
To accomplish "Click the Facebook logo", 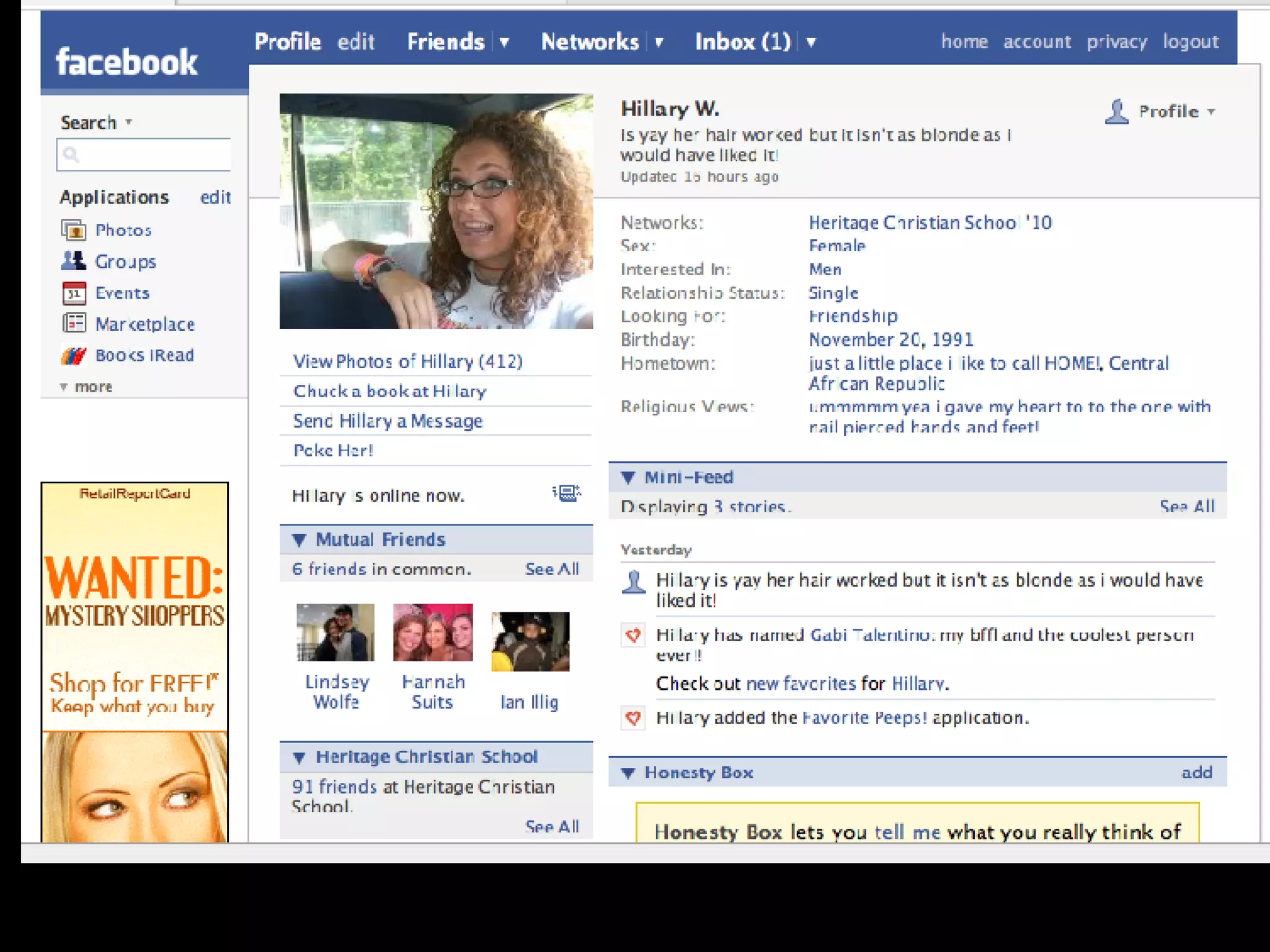I will (x=127, y=62).
